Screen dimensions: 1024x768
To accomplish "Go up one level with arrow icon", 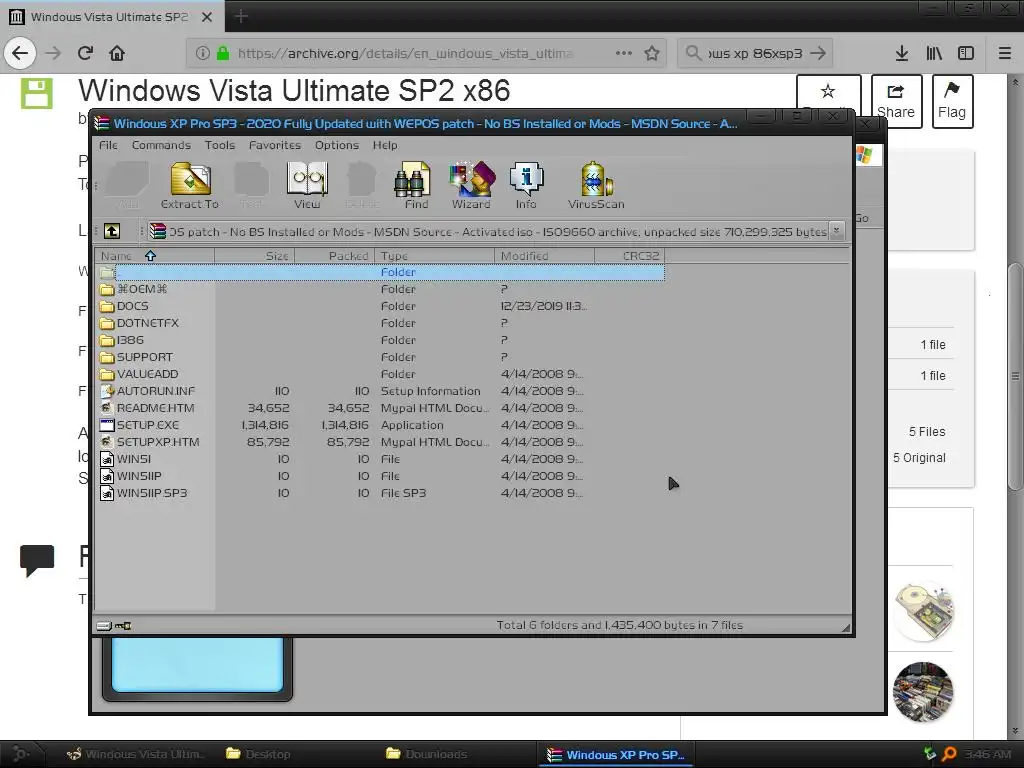I will click(112, 231).
